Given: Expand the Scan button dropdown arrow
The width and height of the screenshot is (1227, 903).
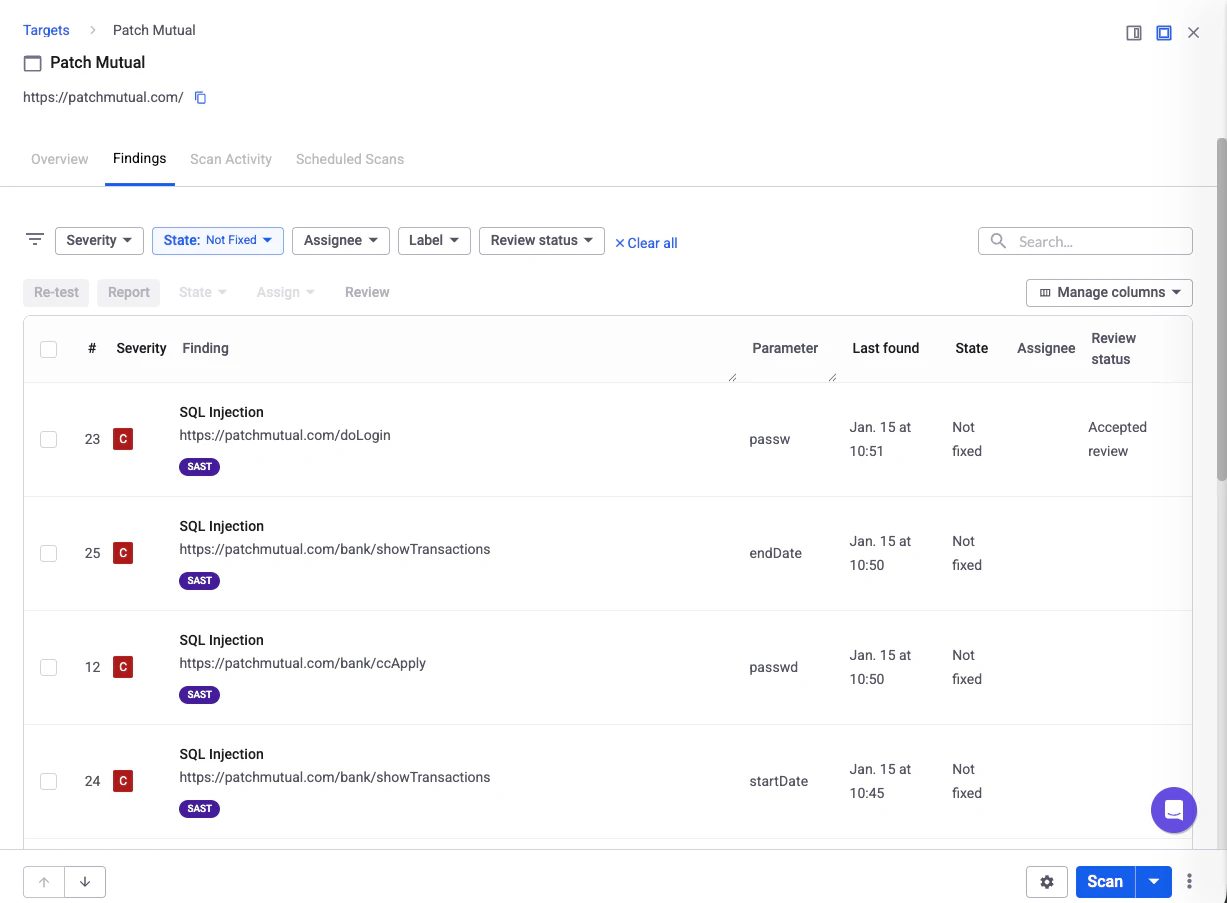Looking at the screenshot, I should tap(1154, 882).
